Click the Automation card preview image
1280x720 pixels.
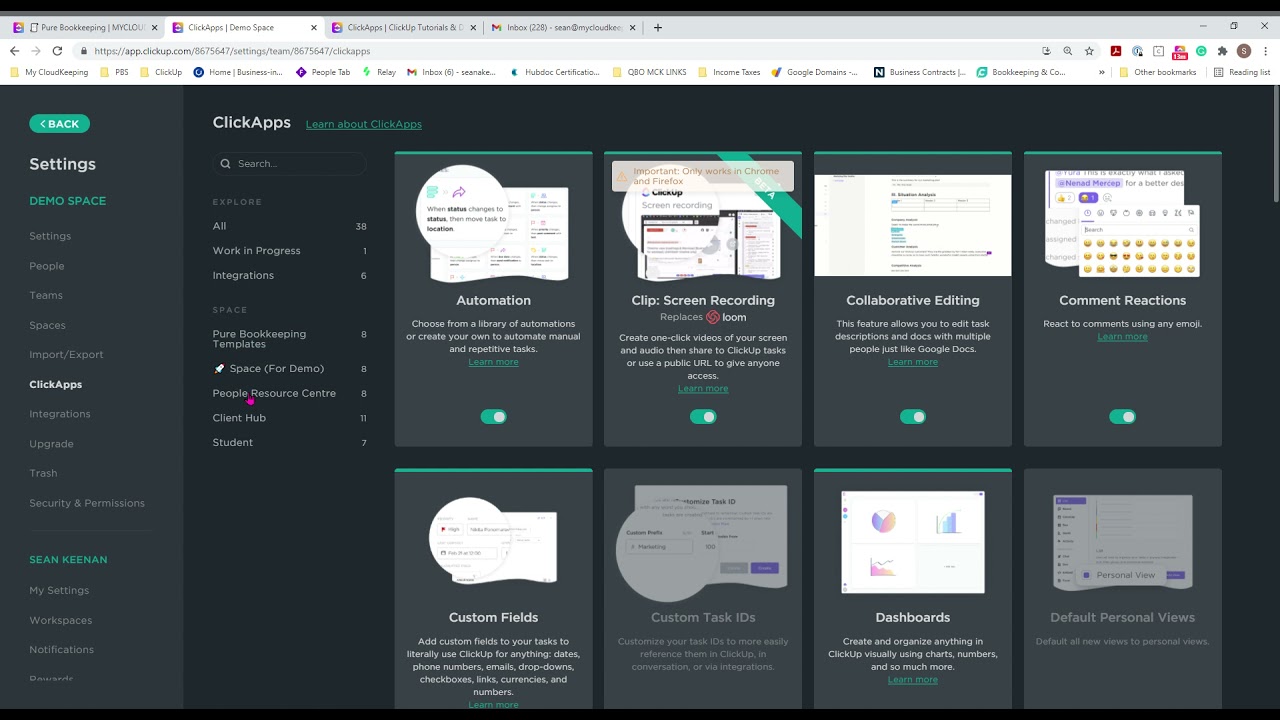point(493,223)
